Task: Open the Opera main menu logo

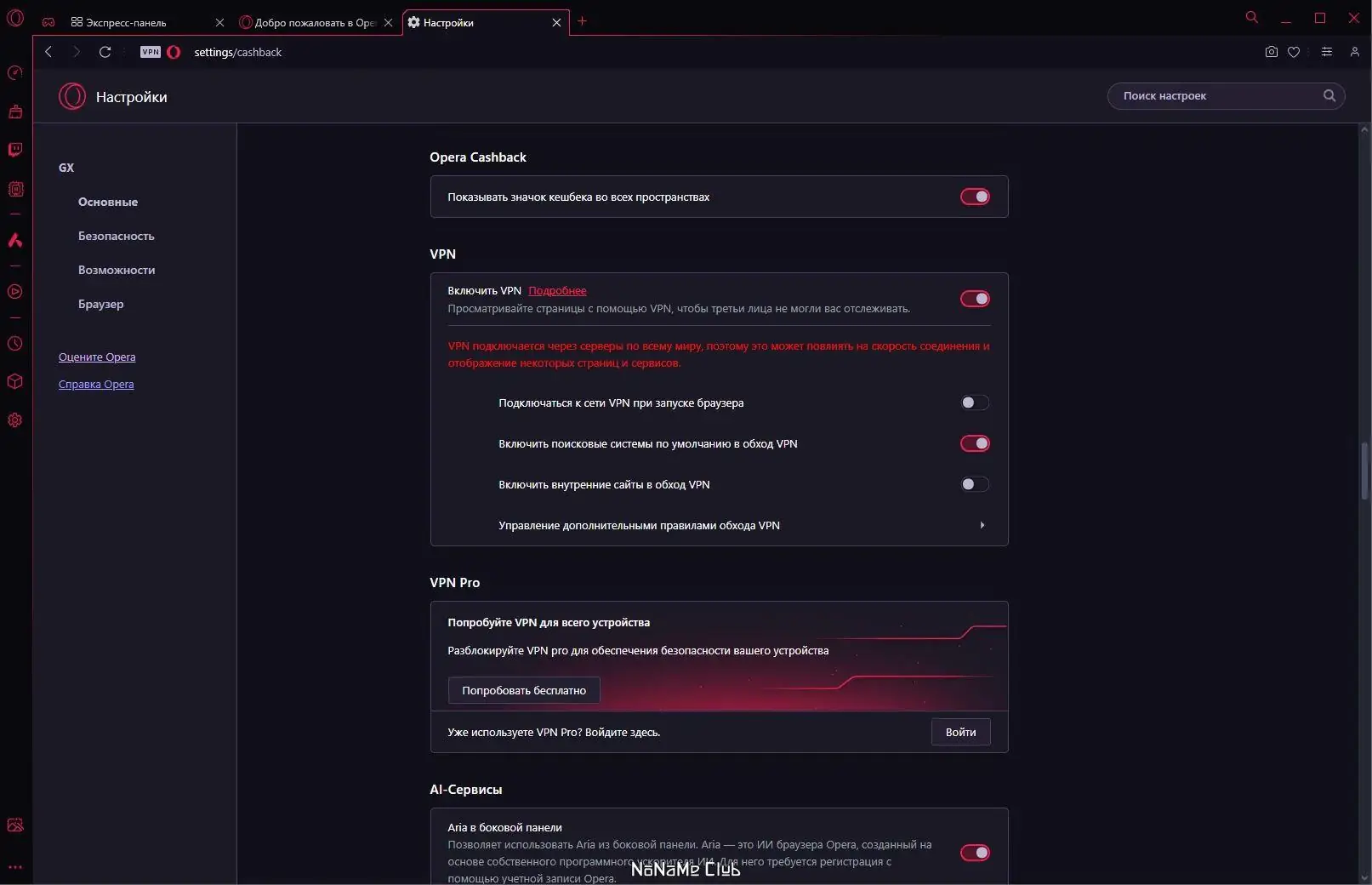Action: (15, 17)
